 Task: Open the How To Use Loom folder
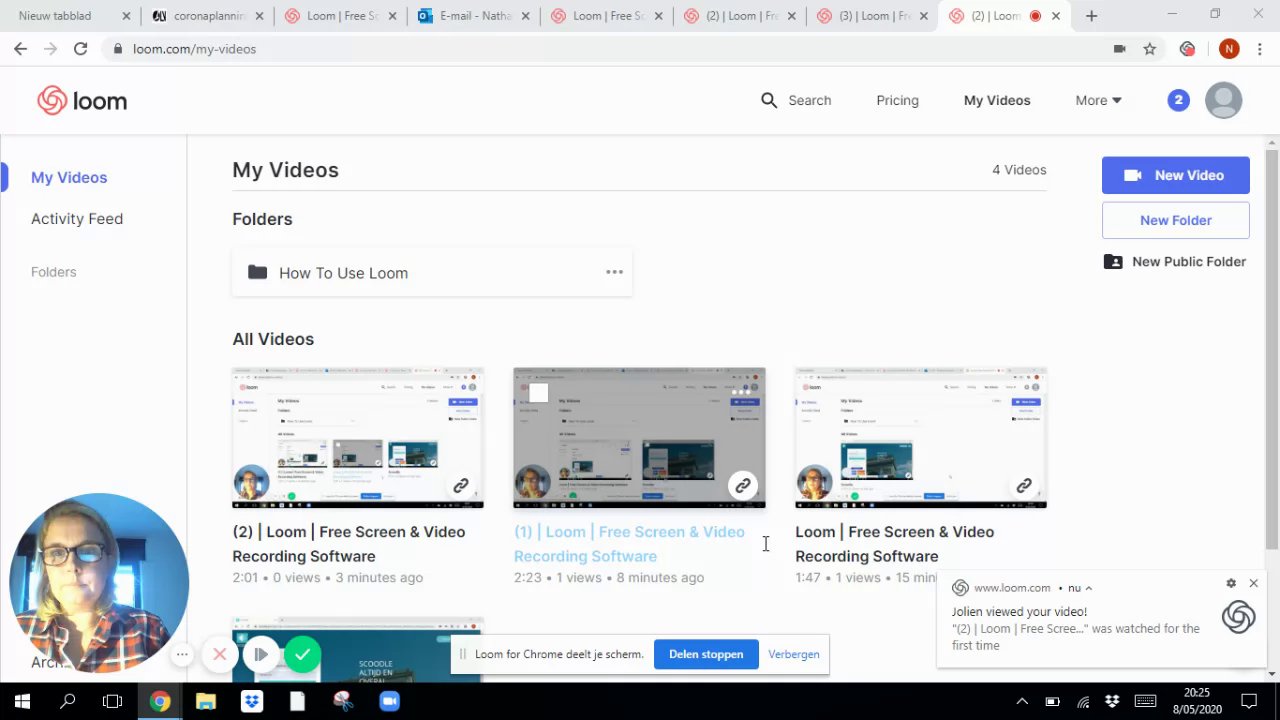coord(431,272)
